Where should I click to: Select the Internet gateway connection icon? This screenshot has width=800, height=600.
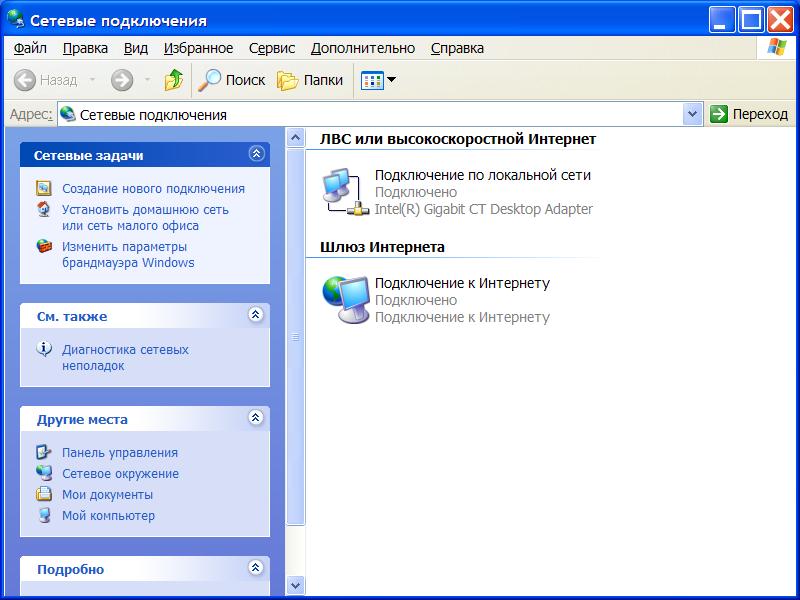[x=345, y=299]
